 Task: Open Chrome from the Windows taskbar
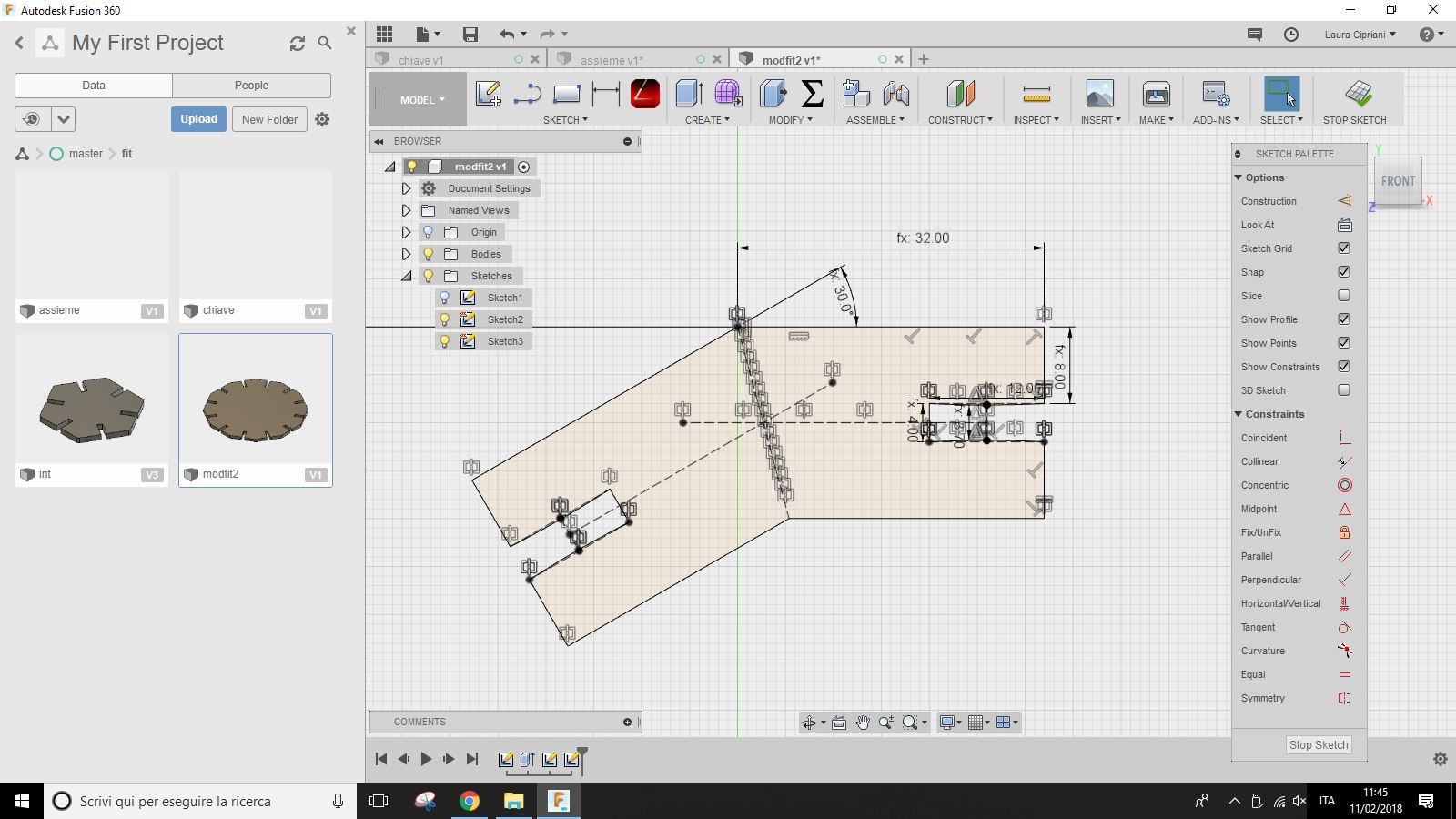tap(469, 801)
